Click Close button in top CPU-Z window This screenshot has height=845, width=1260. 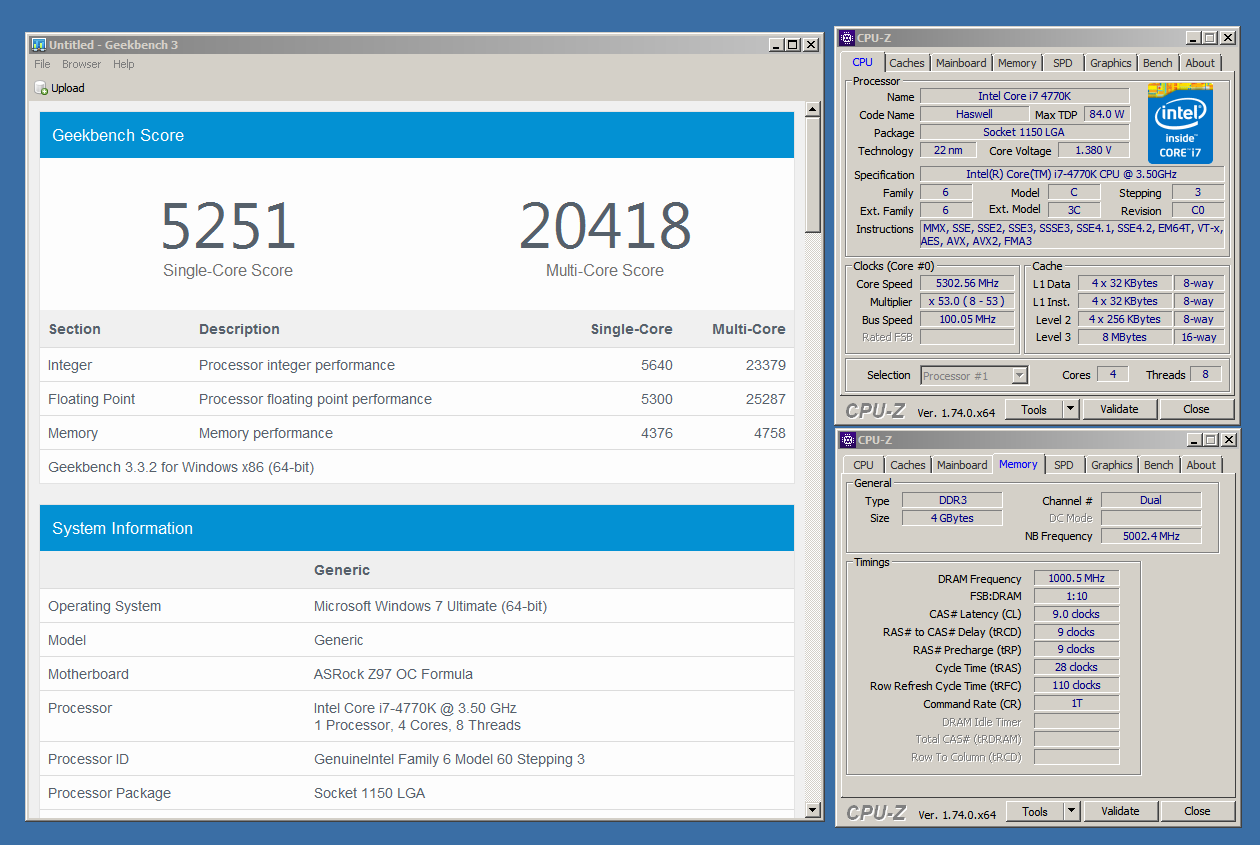point(1196,409)
